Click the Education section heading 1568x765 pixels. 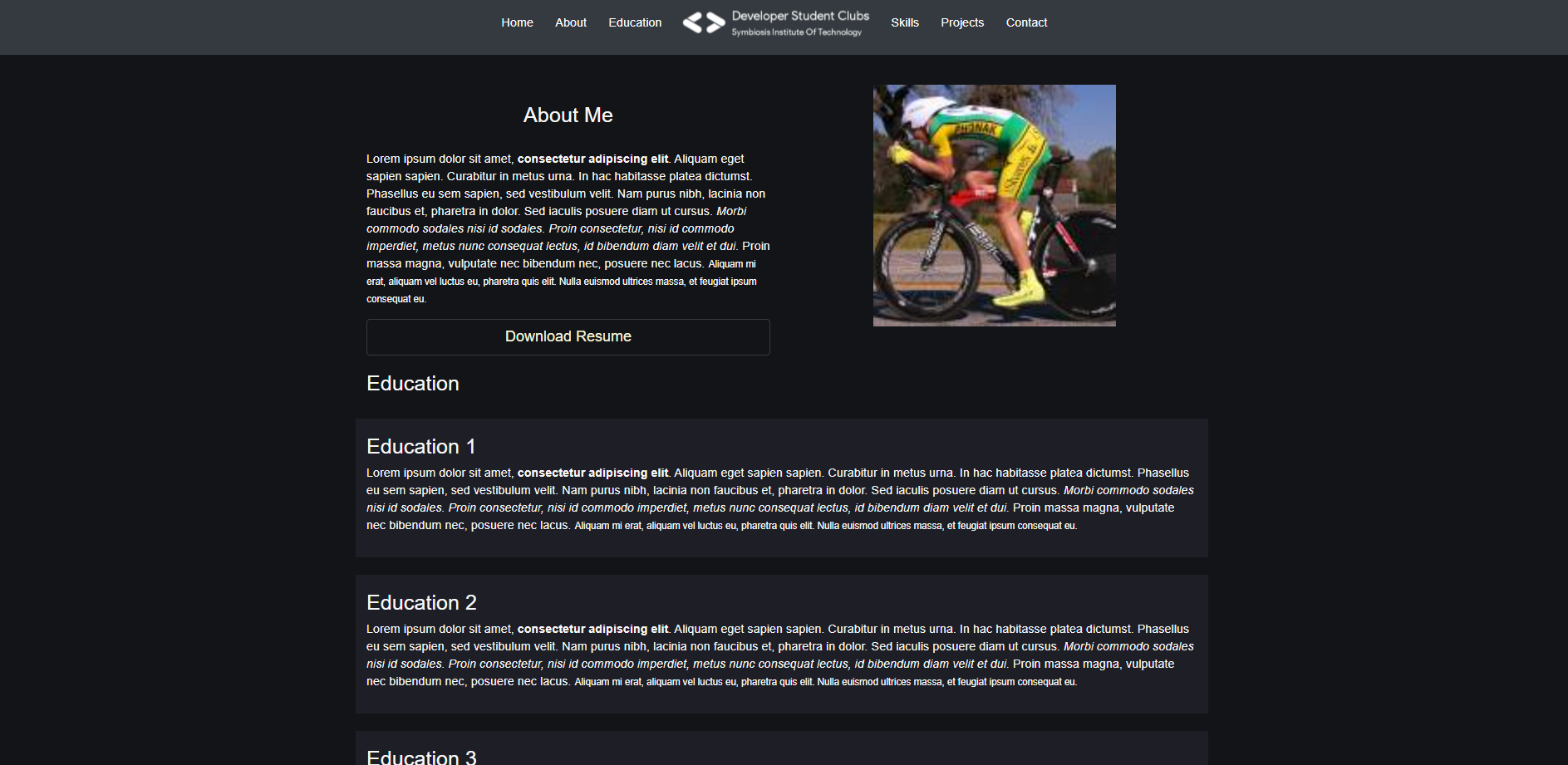[x=413, y=384]
